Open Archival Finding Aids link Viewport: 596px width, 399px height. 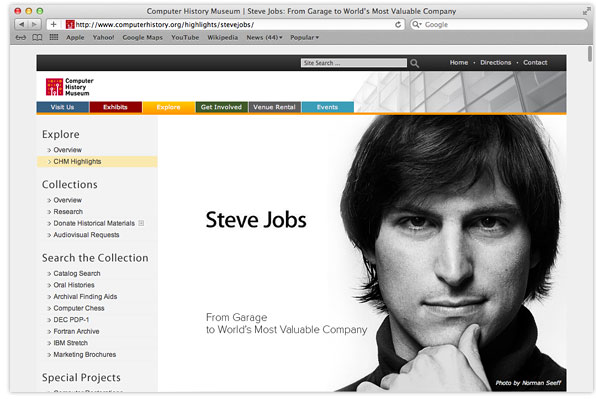coord(85,296)
